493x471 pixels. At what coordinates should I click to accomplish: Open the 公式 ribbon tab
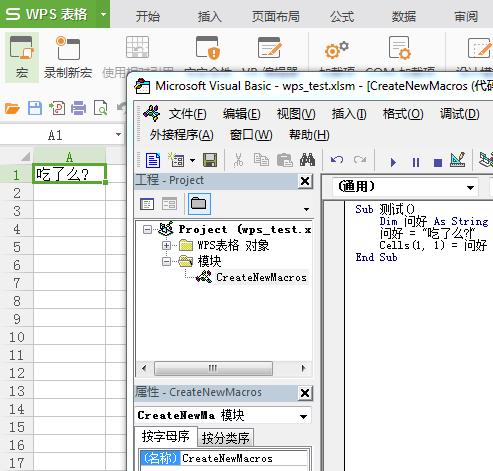click(x=342, y=16)
